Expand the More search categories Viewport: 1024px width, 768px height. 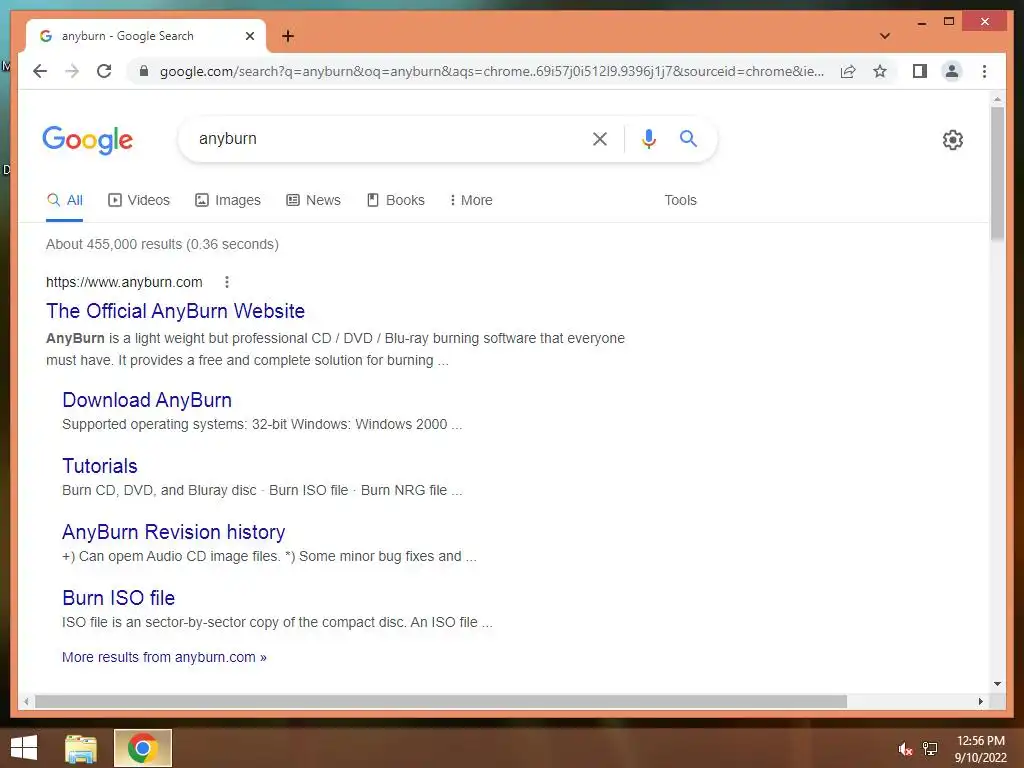471,200
